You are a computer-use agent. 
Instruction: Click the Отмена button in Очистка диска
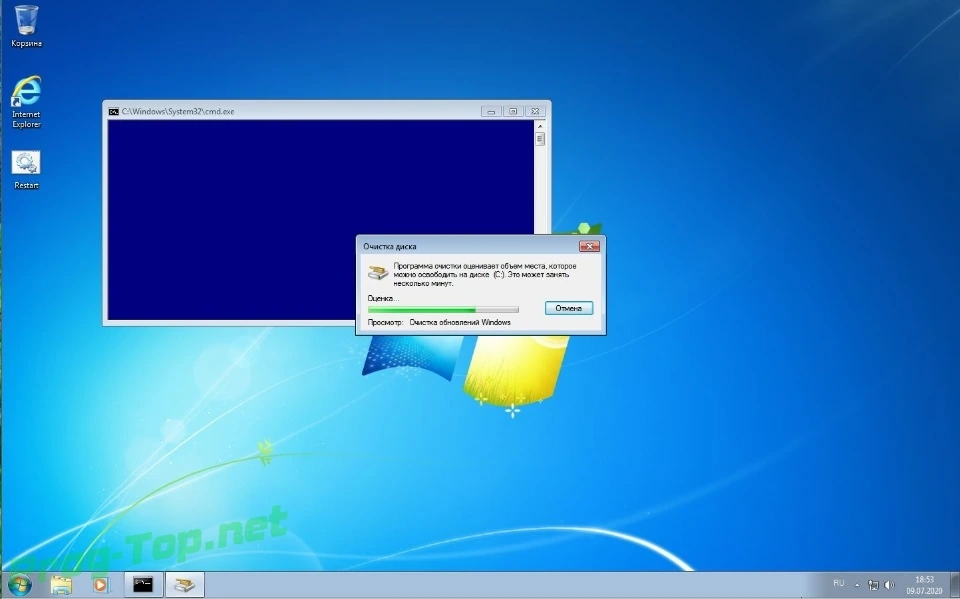[x=569, y=308]
